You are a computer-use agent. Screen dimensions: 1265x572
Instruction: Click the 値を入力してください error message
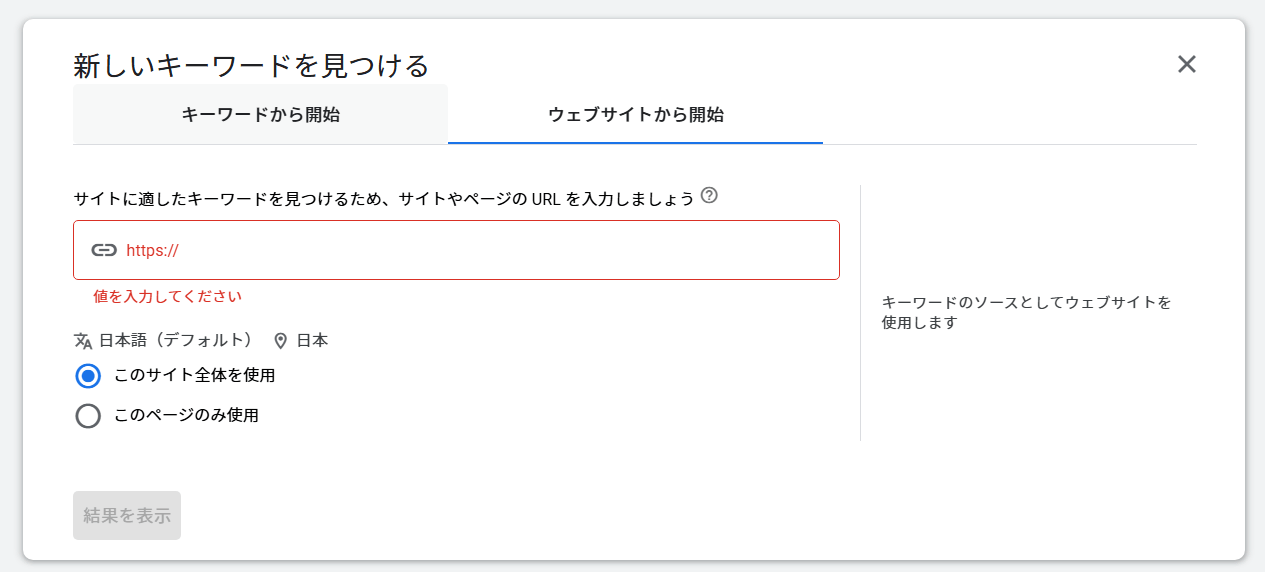tap(167, 296)
